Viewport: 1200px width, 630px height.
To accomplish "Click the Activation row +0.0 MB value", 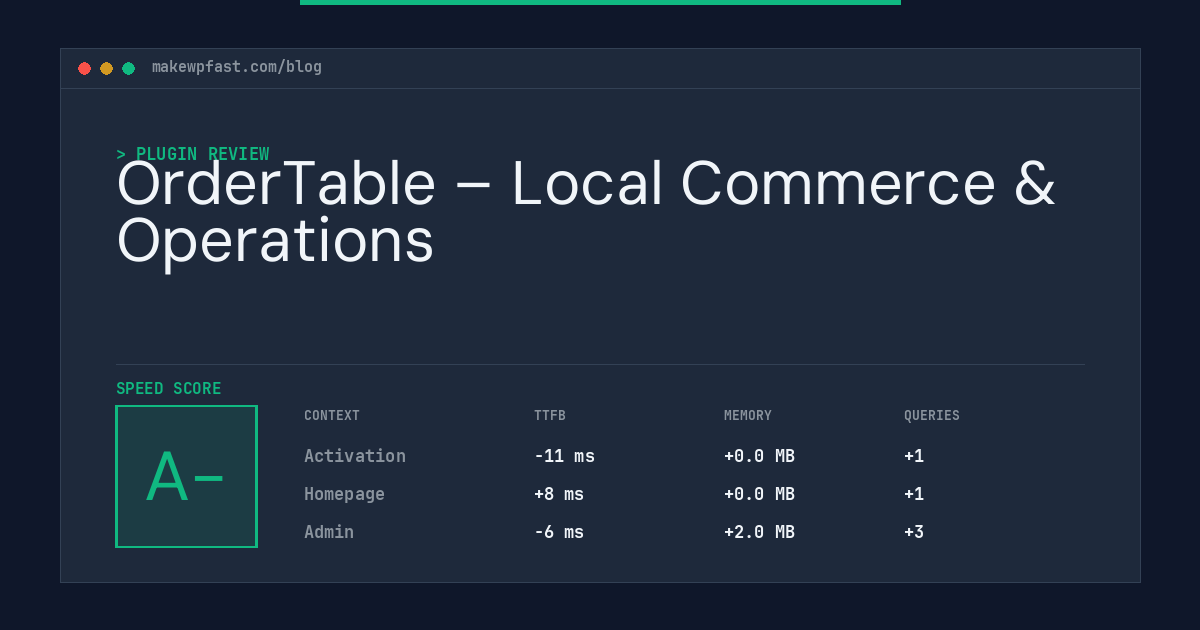I will click(760, 456).
